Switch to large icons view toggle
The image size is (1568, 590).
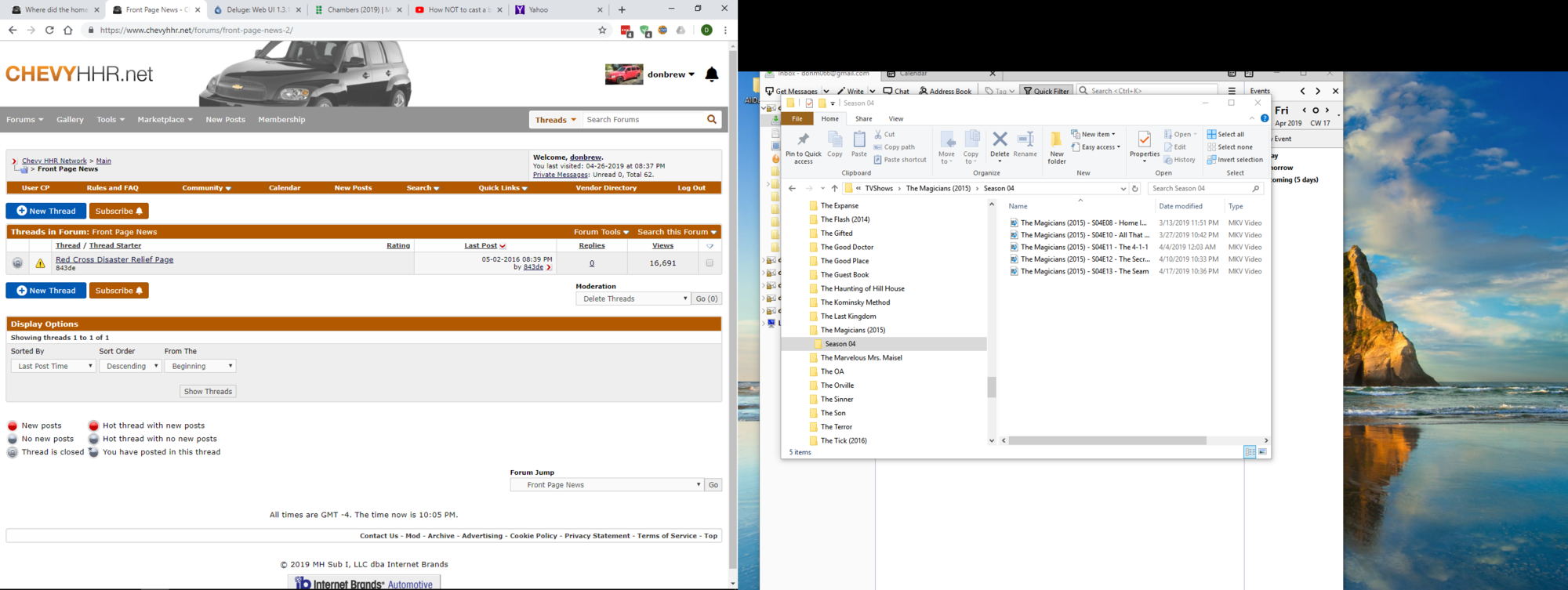click(x=1262, y=452)
